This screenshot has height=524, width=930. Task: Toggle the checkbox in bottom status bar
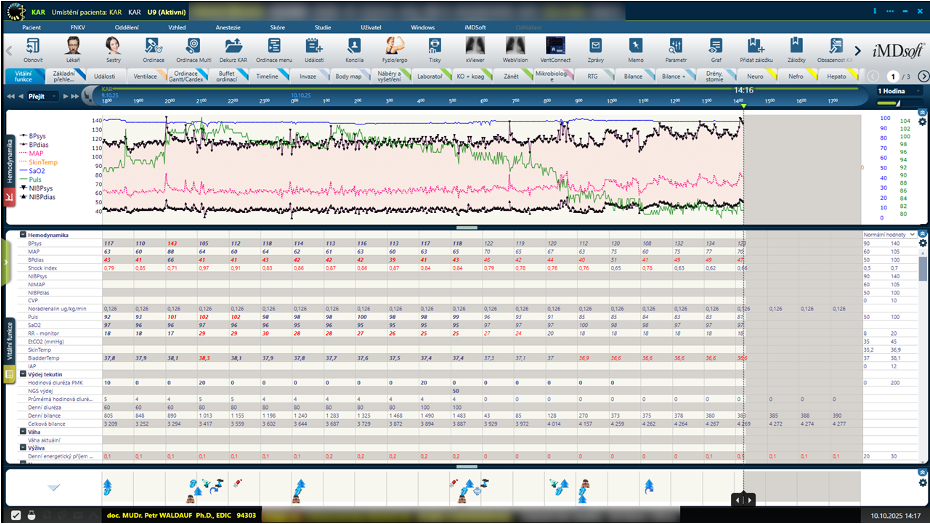[14, 515]
